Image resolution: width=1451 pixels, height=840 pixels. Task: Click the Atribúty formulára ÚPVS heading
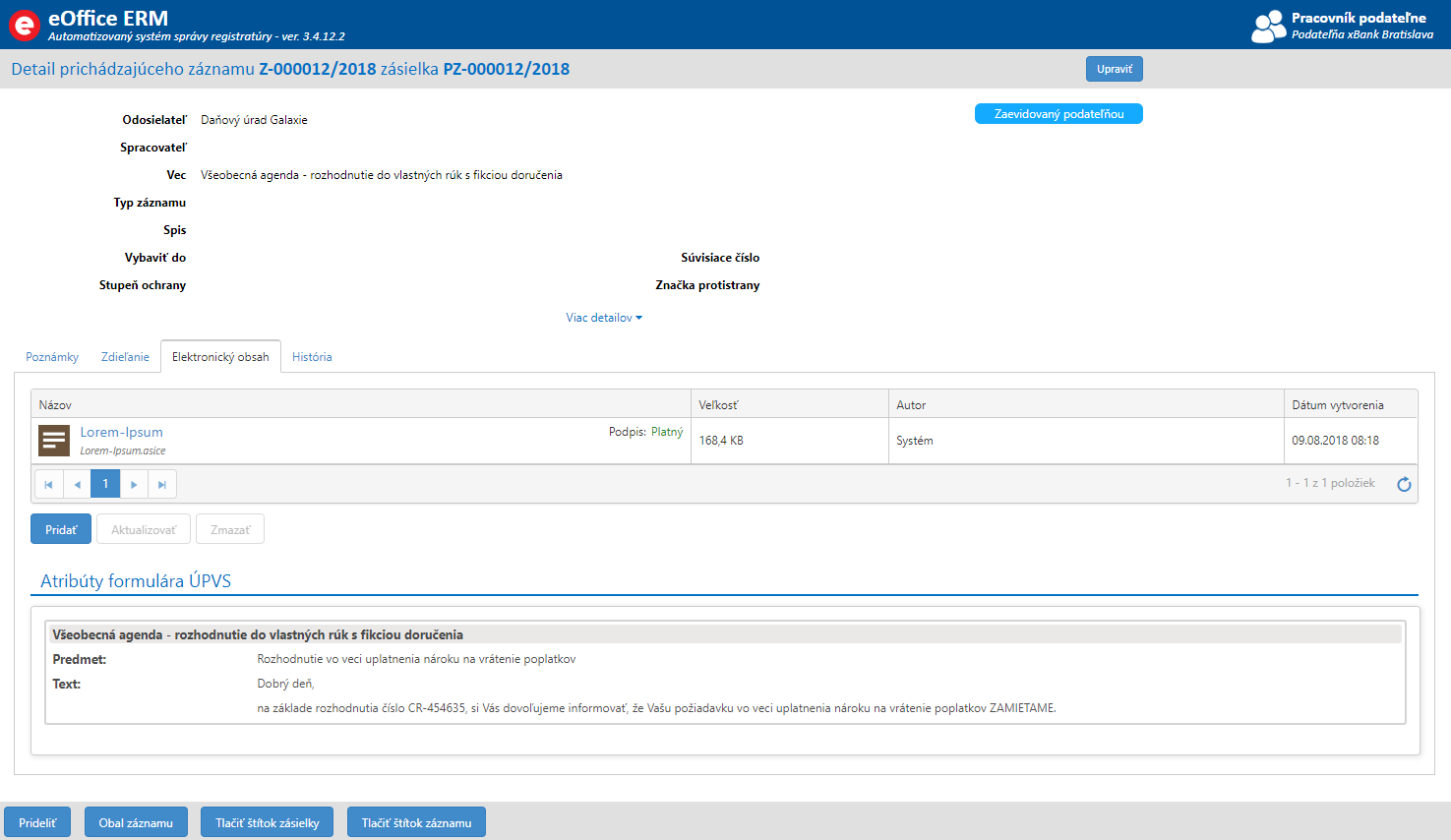[x=136, y=581]
